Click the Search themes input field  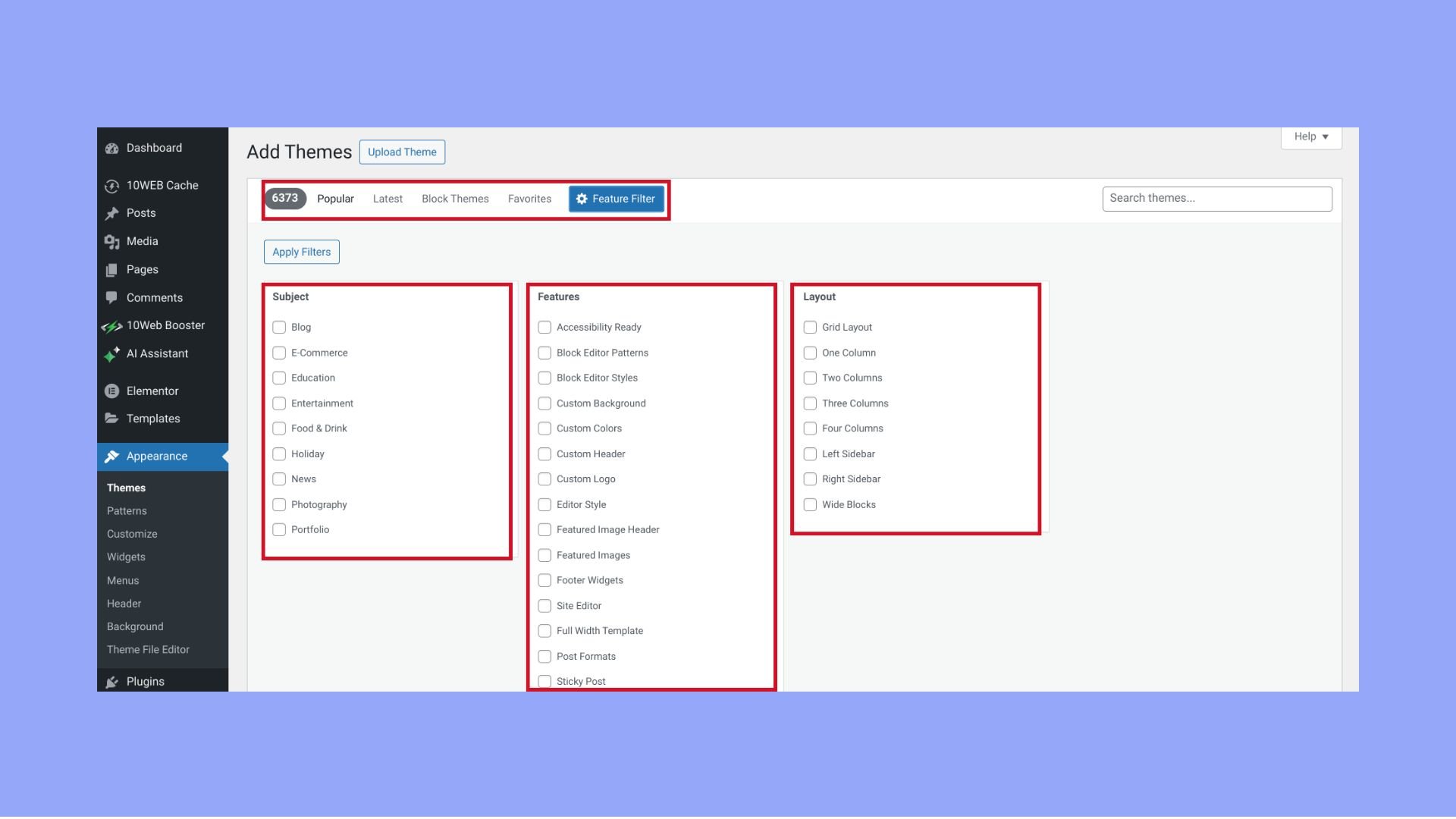pos(1216,199)
